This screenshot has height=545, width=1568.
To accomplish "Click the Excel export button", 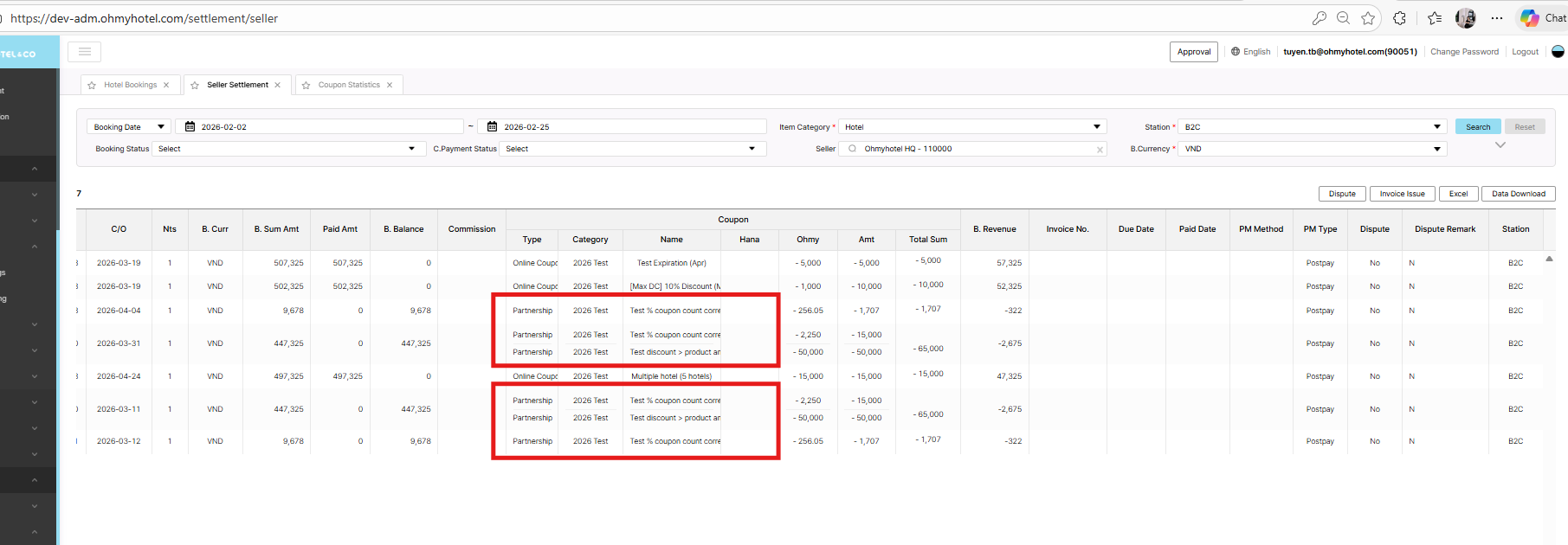I will (x=1458, y=194).
